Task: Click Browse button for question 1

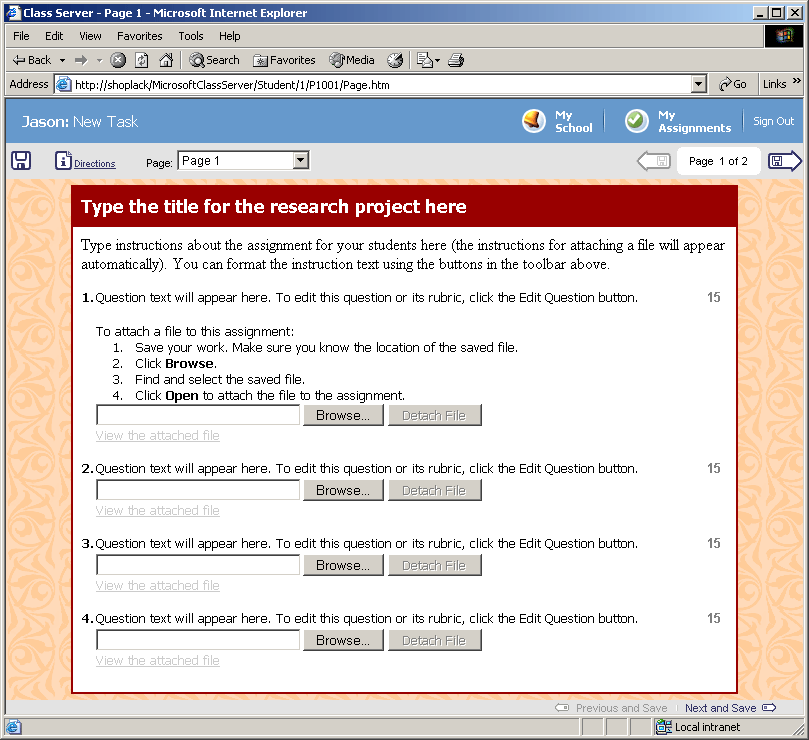Action: coord(343,415)
